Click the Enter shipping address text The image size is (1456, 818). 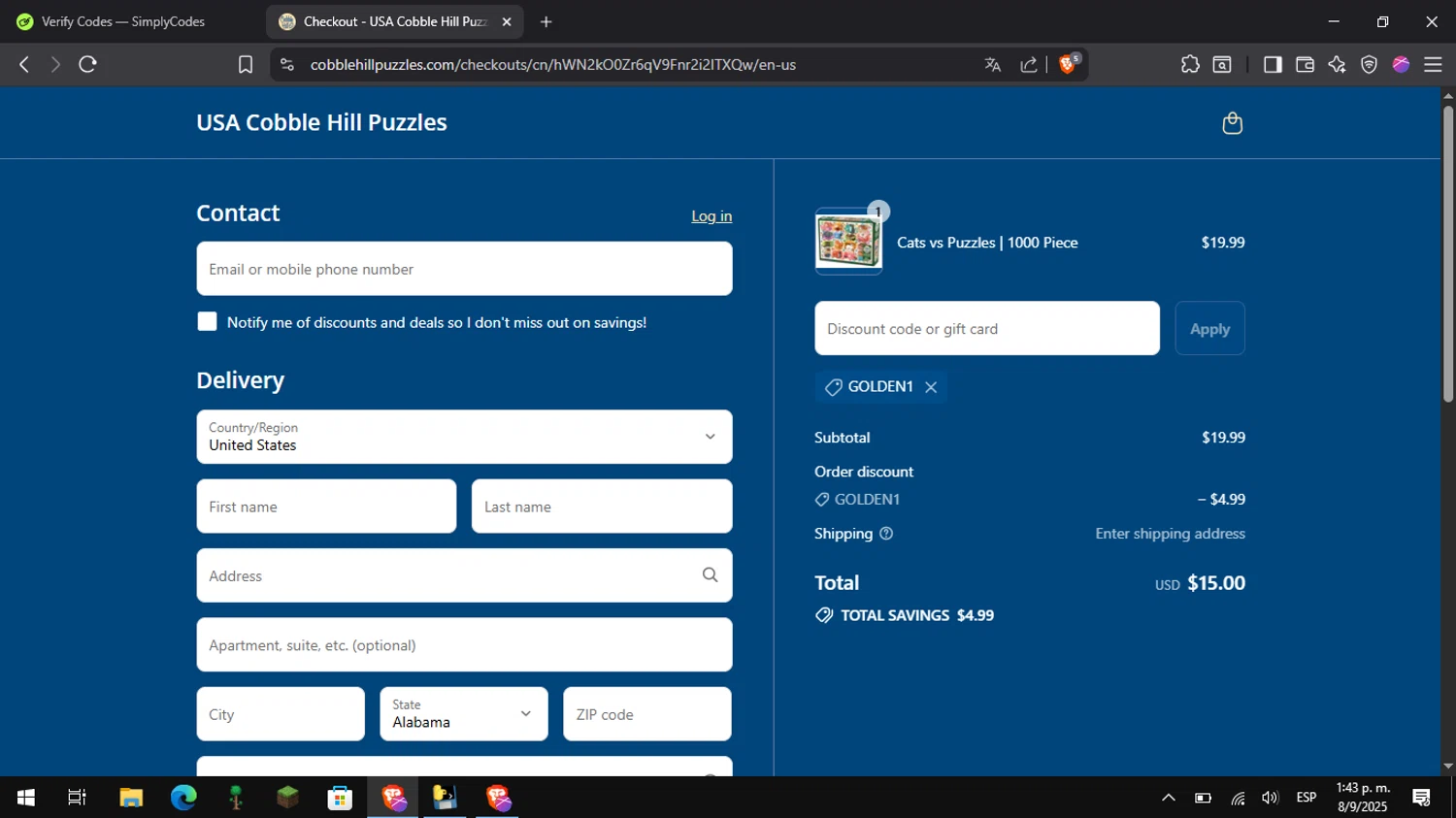click(x=1170, y=534)
